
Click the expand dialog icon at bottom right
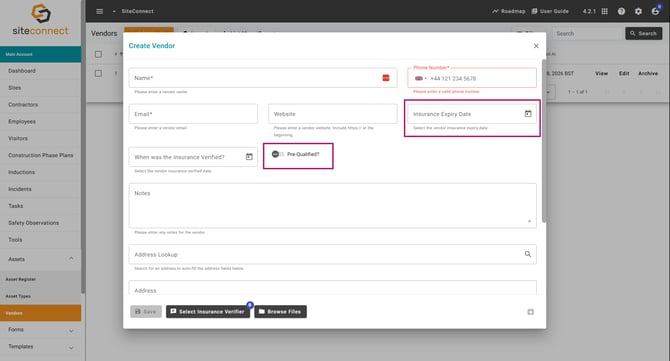point(530,312)
